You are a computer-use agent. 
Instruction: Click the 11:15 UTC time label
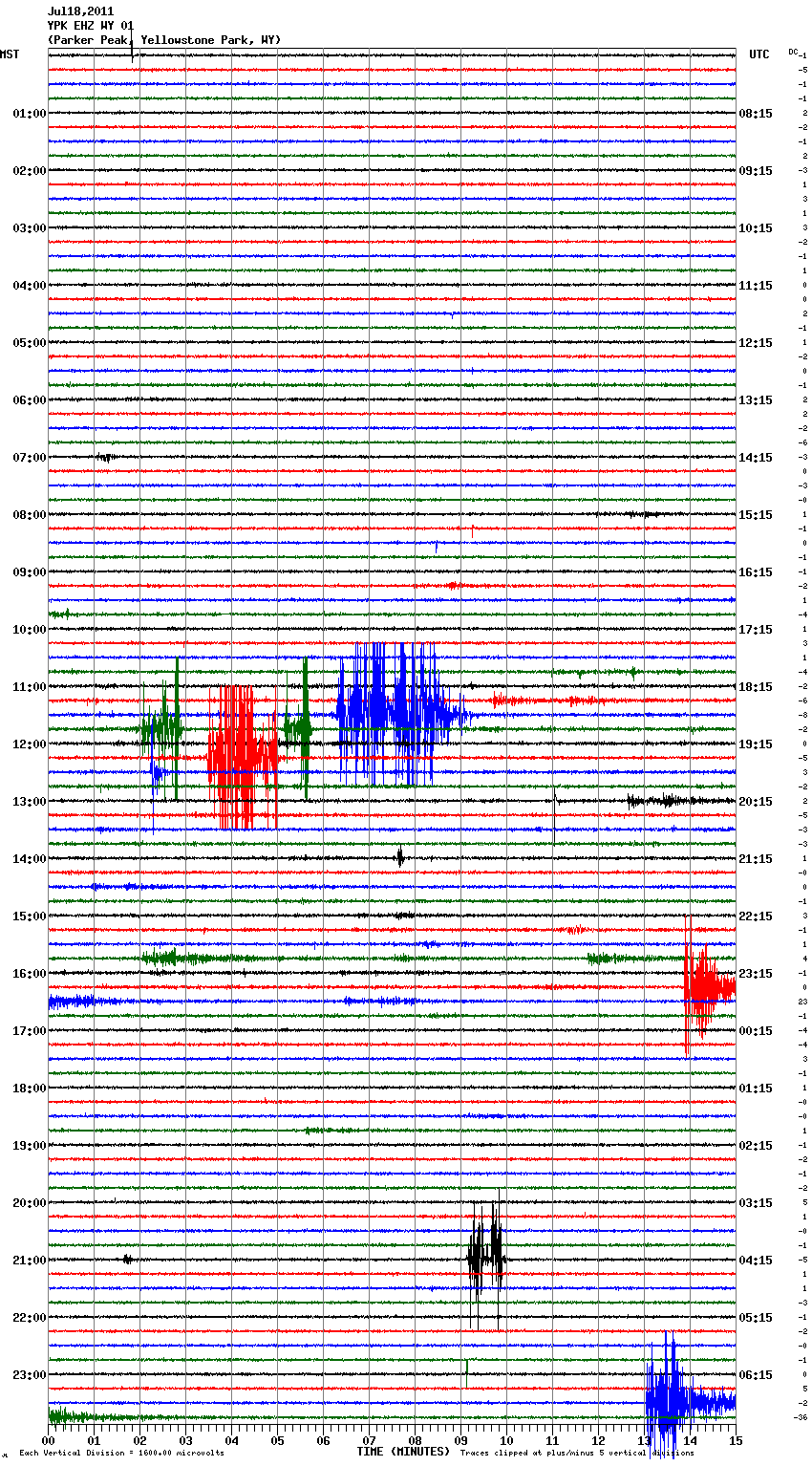(x=756, y=286)
